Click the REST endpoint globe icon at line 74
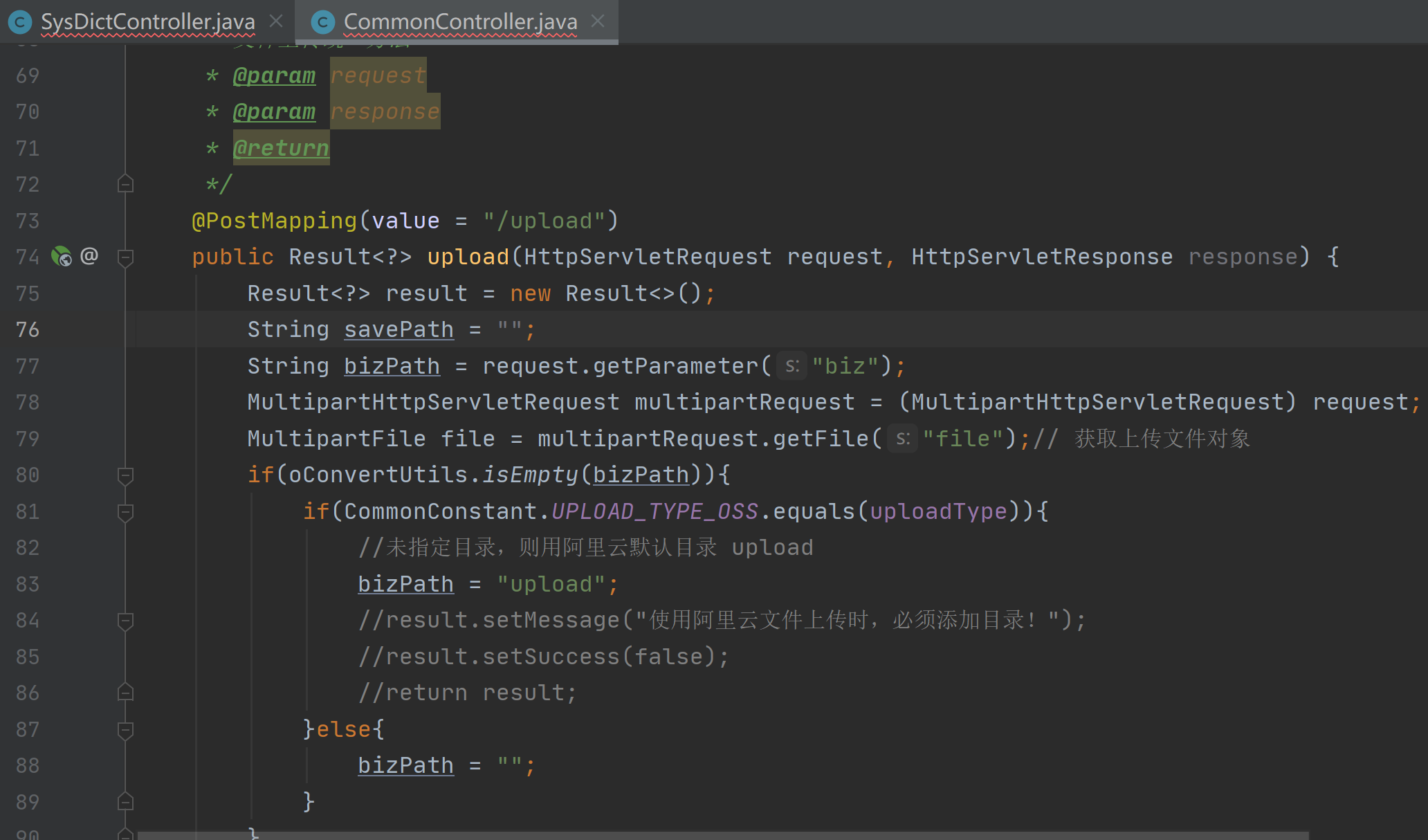Viewport: 1428px width, 840px height. pyautogui.click(x=61, y=257)
